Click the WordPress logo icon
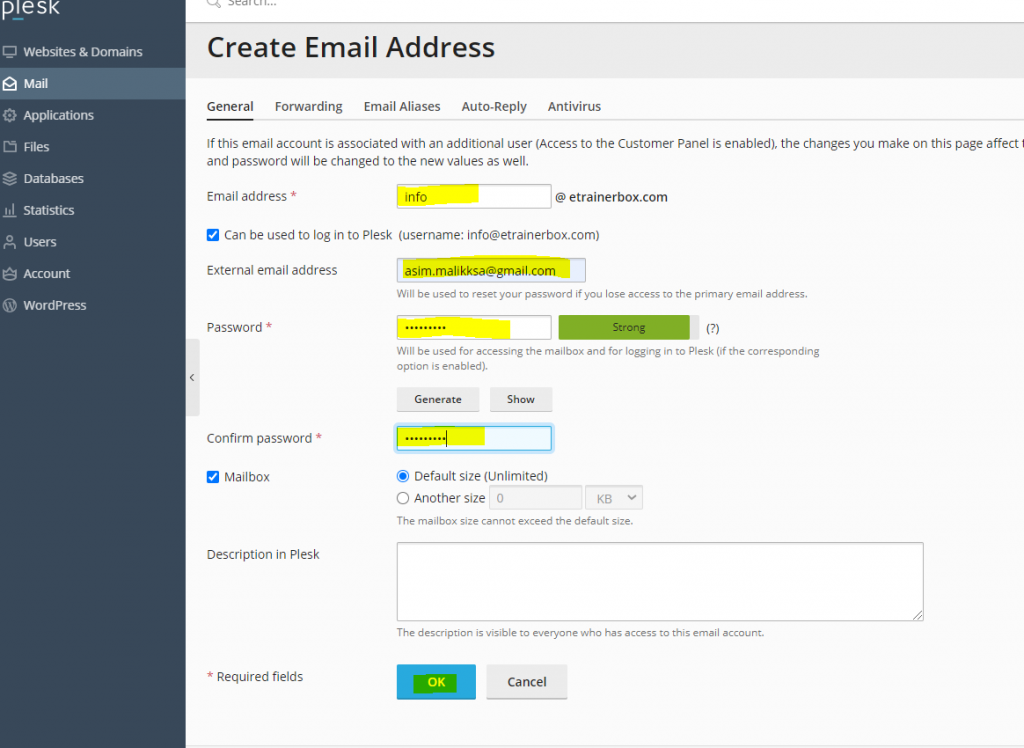This screenshot has width=1024, height=748. [10, 305]
